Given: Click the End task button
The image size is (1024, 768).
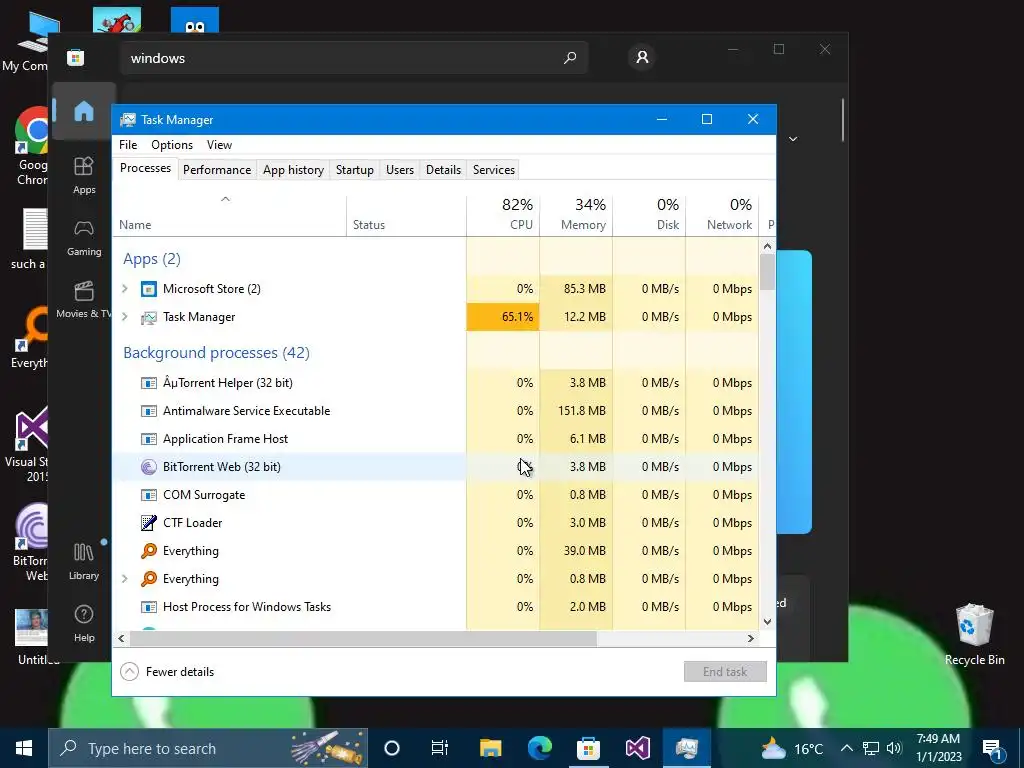Looking at the screenshot, I should click(725, 672).
